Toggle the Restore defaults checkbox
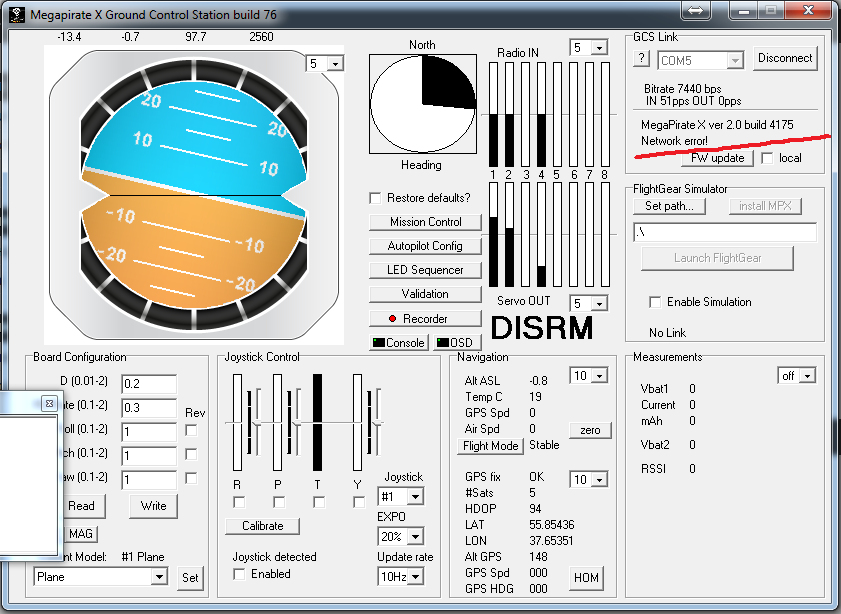 [x=375, y=198]
